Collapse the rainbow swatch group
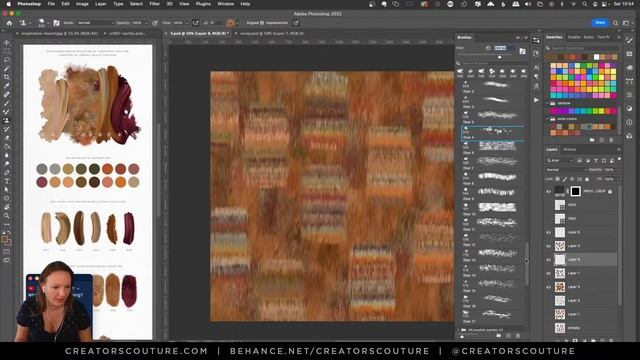Viewport: 640px width, 360px height. point(548,103)
